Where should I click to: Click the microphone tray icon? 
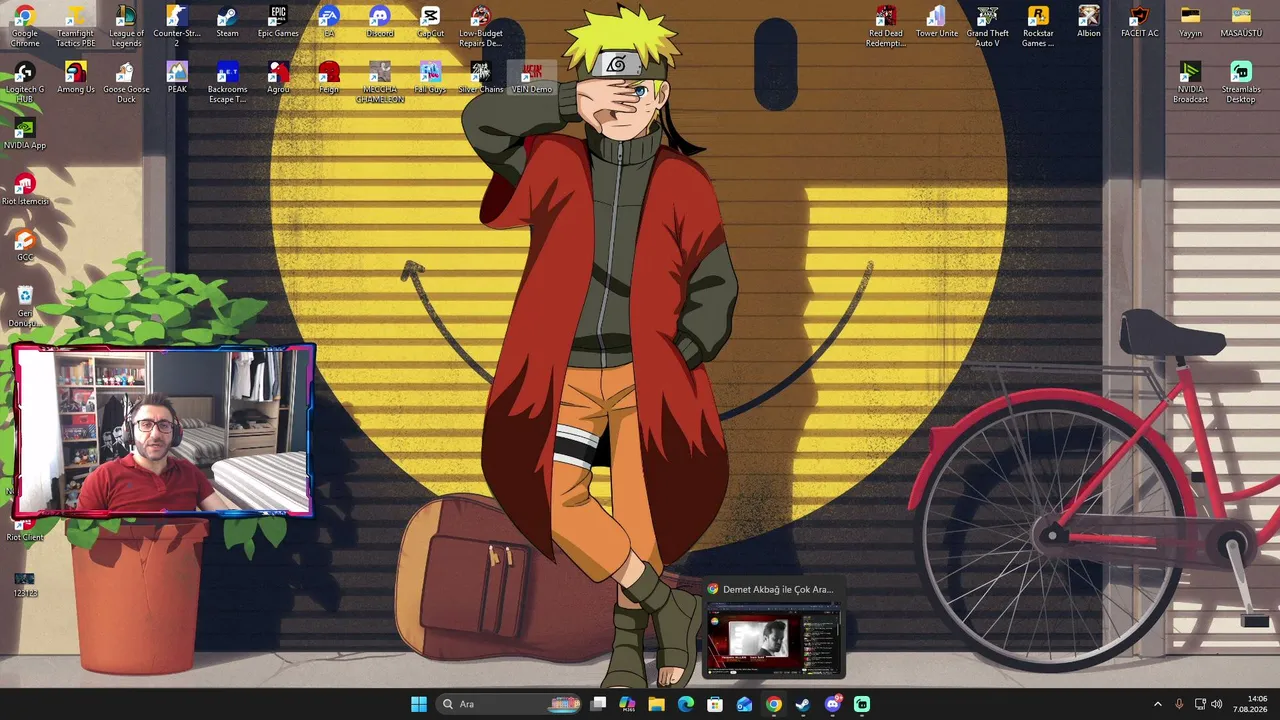pyautogui.click(x=1180, y=704)
